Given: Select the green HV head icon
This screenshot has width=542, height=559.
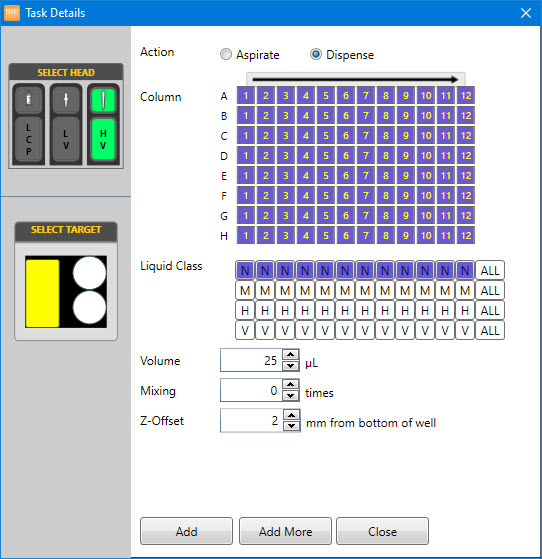Looking at the screenshot, I should click(103, 100).
